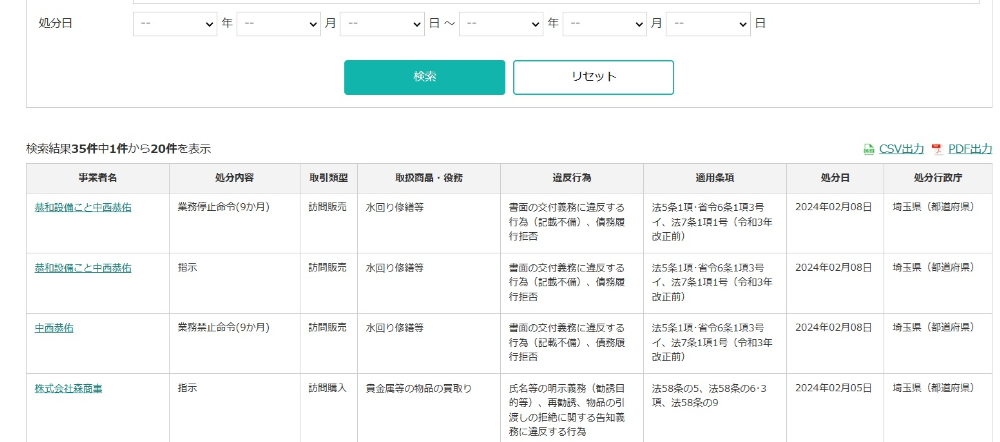Open the start month dropdown for 処分日
The height and width of the screenshot is (442, 1000).
click(x=279, y=24)
